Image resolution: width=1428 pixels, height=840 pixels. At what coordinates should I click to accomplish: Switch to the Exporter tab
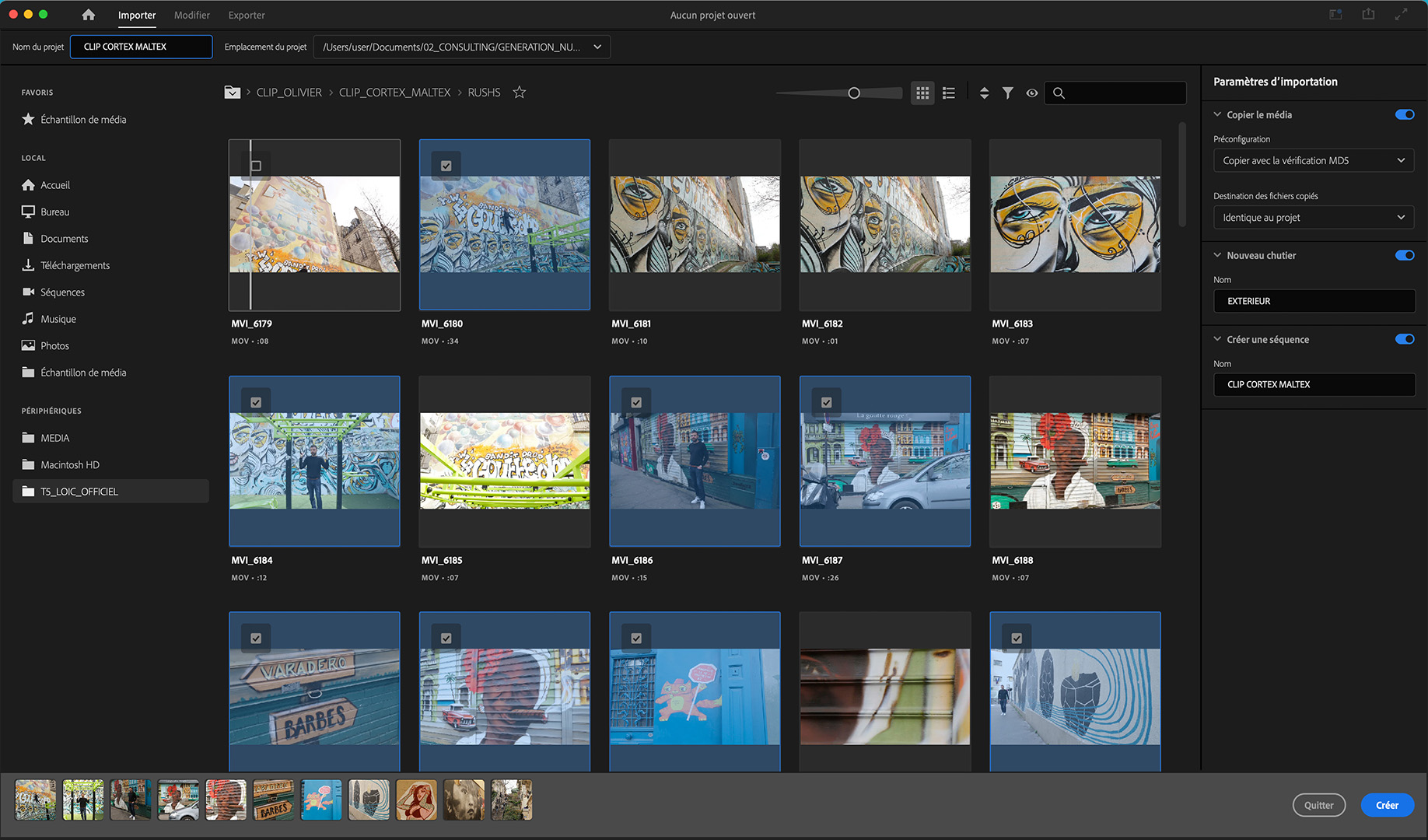click(247, 15)
